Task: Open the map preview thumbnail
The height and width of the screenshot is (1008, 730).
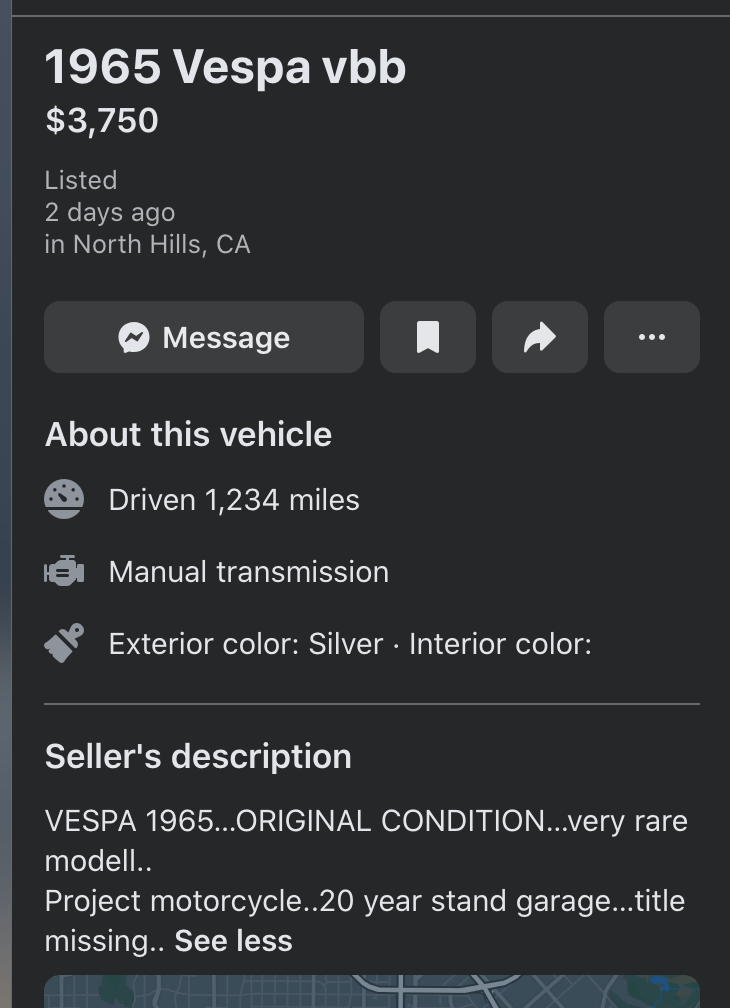Action: tap(371, 991)
